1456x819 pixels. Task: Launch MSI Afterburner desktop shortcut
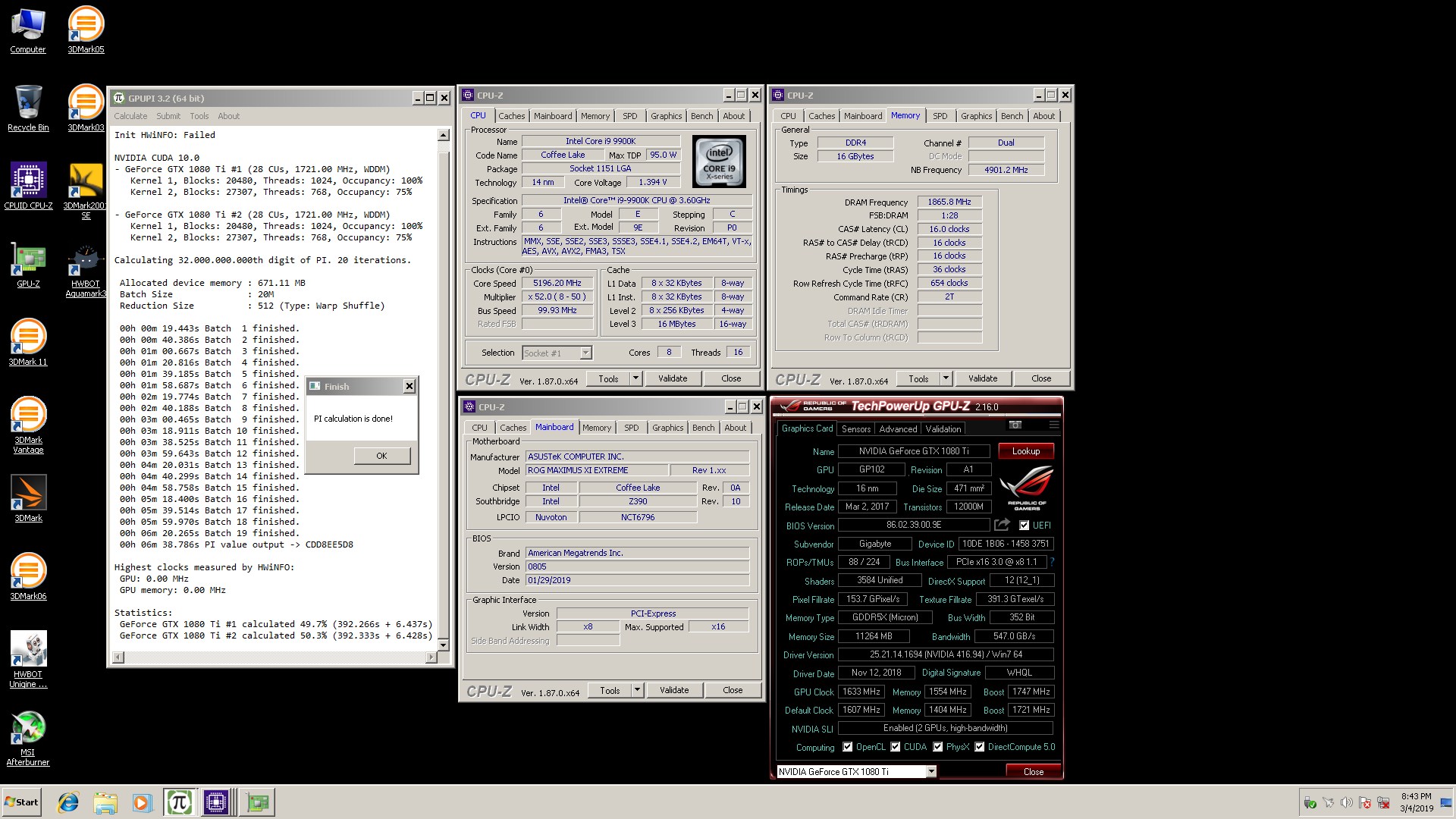coord(28,739)
